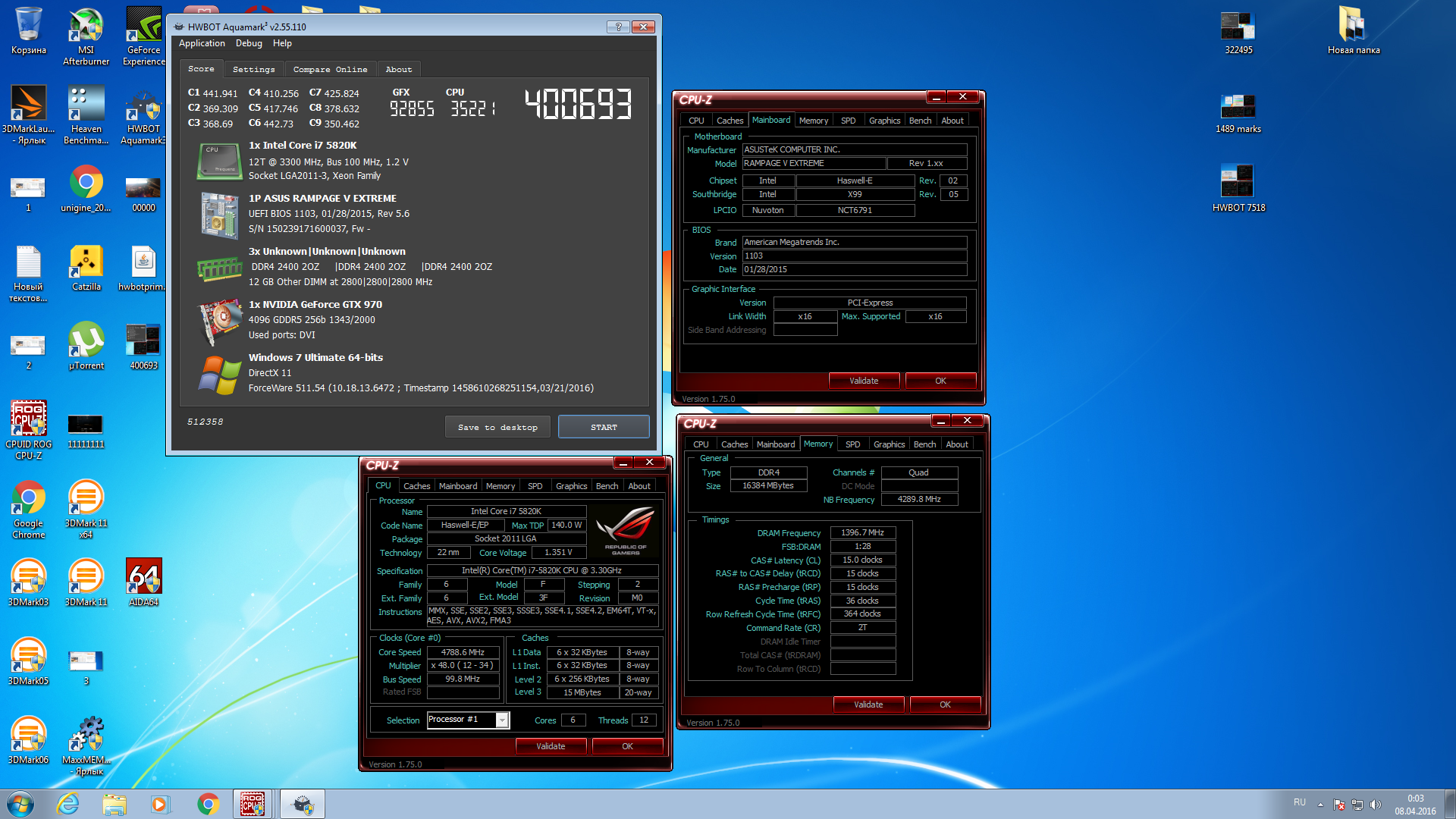Open the 322495 screenshot file on desktop
The width and height of the screenshot is (1456, 819).
1238,32
